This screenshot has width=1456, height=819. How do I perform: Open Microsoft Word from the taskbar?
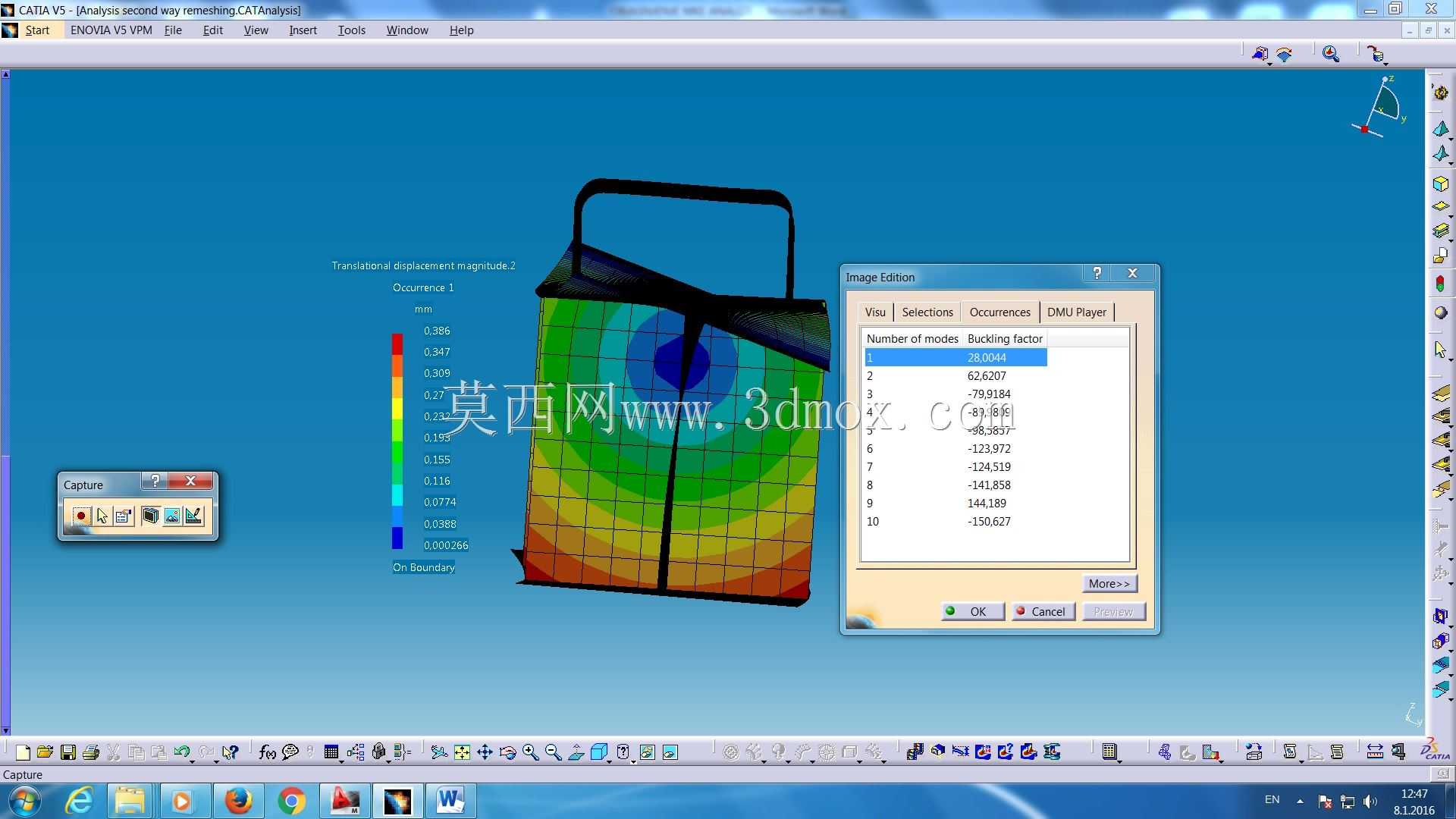coord(450,801)
